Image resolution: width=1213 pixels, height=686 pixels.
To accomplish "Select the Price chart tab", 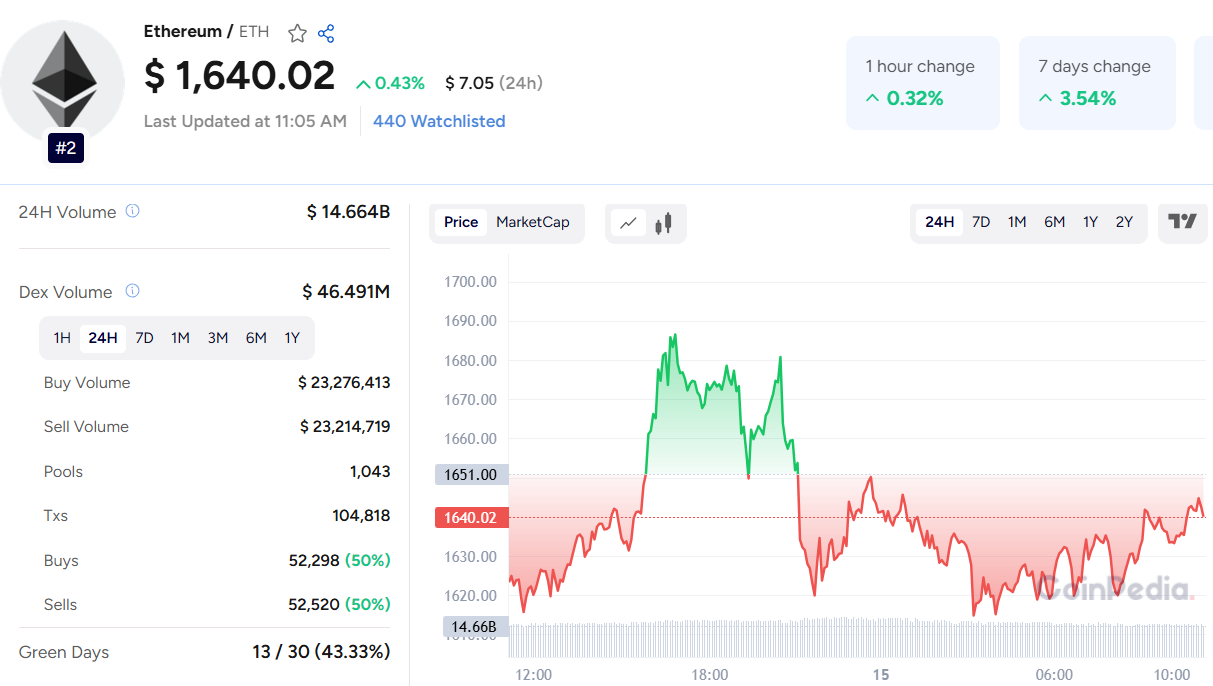I will 461,222.
